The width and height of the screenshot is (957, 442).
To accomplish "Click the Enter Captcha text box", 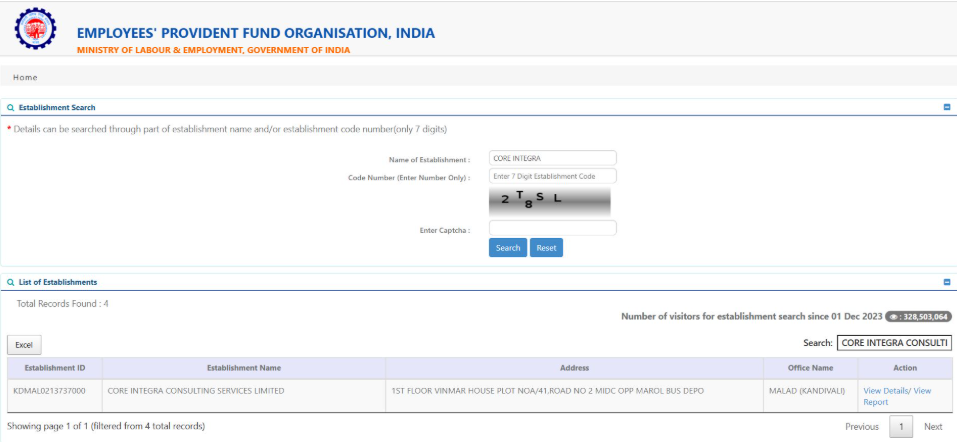I will (x=552, y=229).
